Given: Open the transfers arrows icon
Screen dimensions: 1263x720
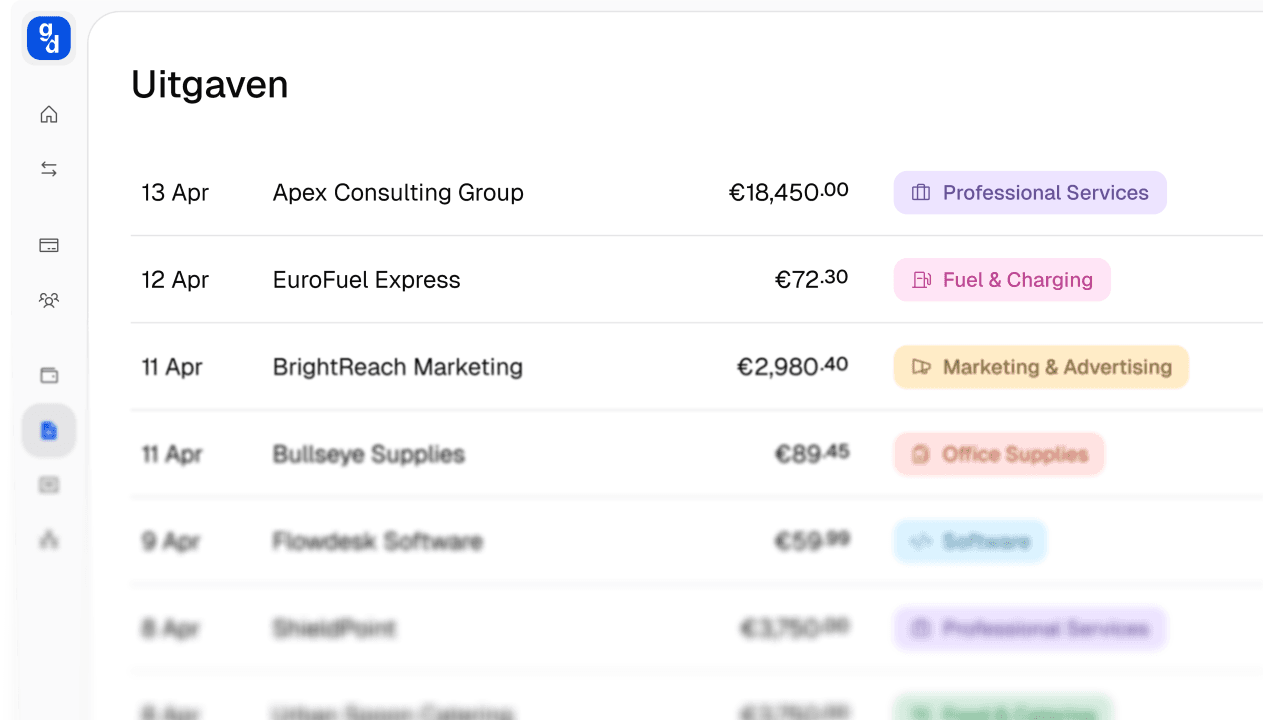Looking at the screenshot, I should tap(49, 169).
